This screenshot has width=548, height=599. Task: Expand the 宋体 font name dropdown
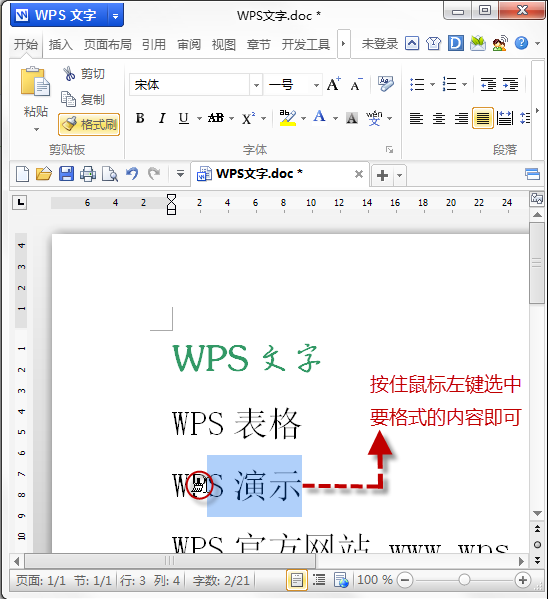256,85
